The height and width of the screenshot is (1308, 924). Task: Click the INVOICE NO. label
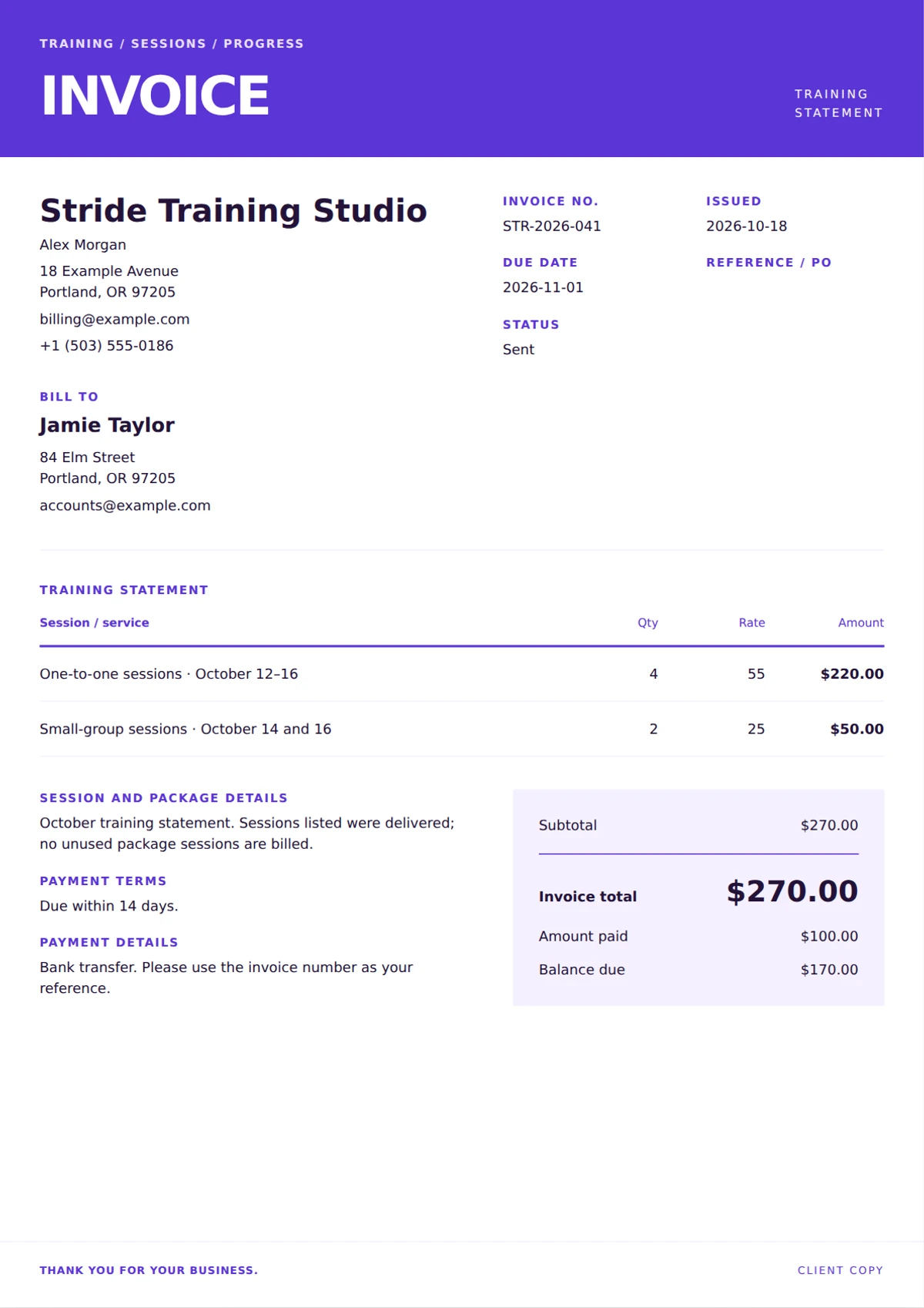[x=551, y=201]
